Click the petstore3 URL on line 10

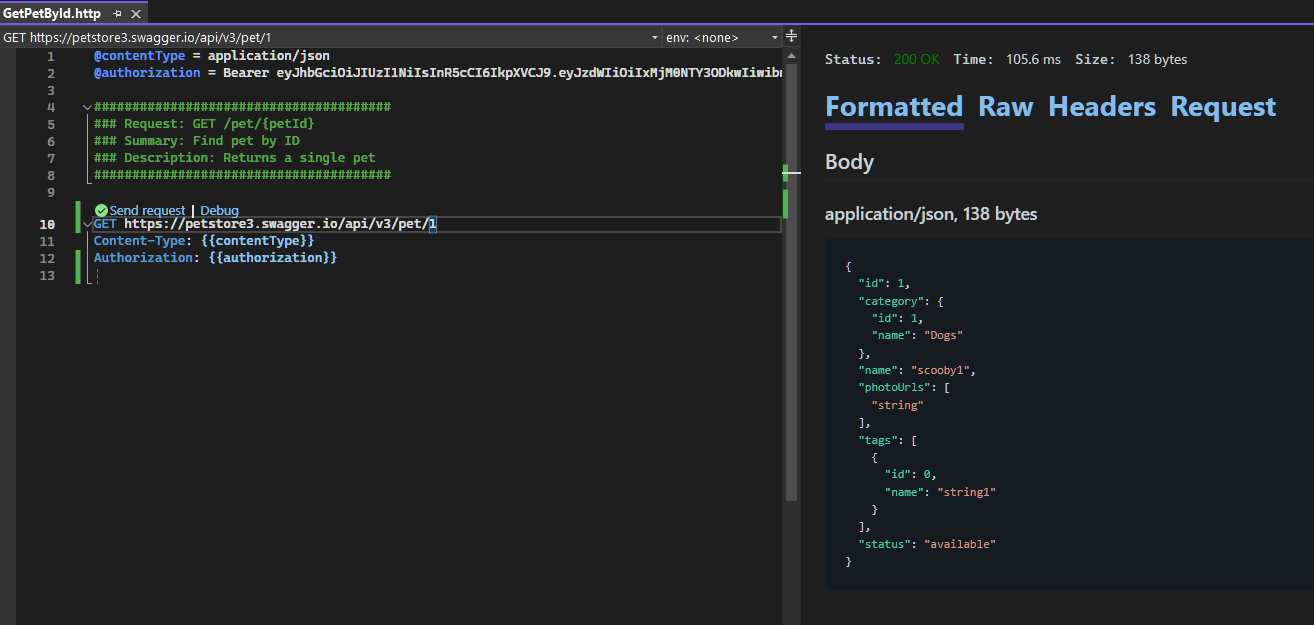tap(281, 224)
